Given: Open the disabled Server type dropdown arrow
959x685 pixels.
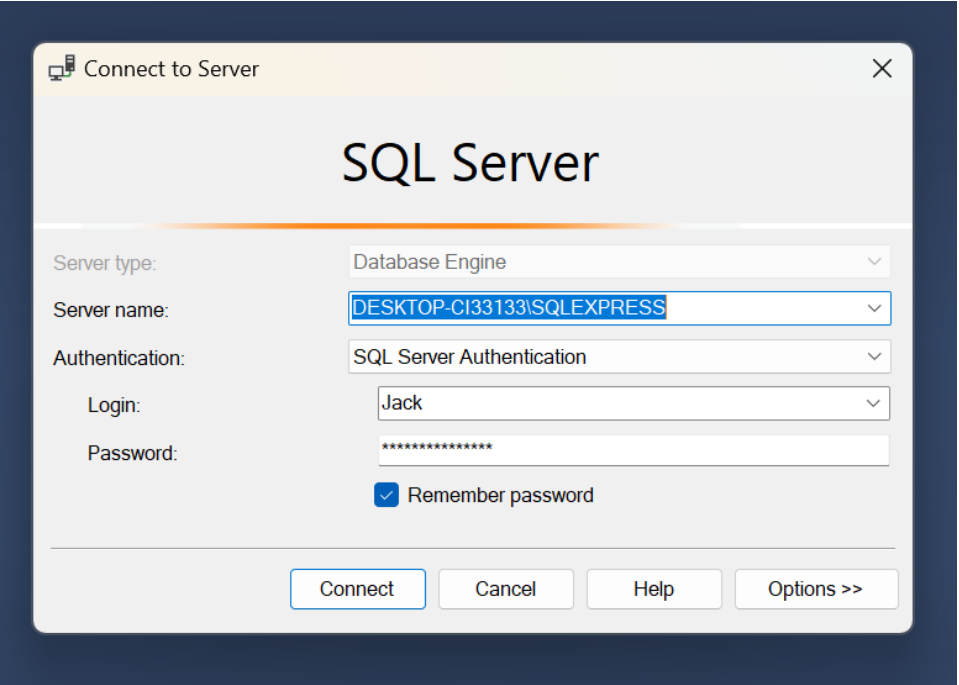Looking at the screenshot, I should click(875, 262).
